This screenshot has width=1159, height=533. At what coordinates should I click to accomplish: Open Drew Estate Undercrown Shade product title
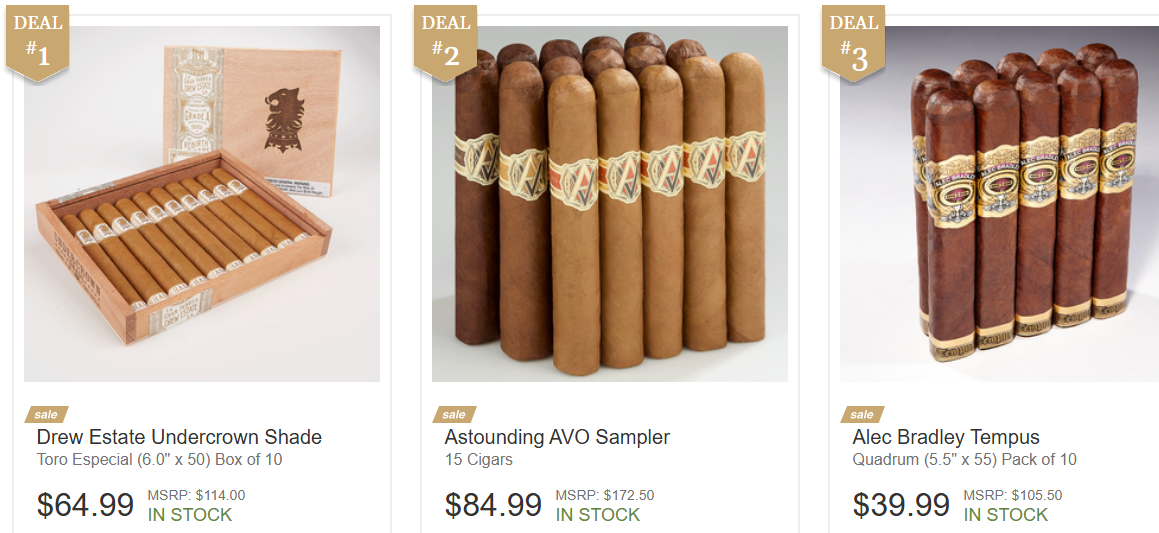coord(179,437)
